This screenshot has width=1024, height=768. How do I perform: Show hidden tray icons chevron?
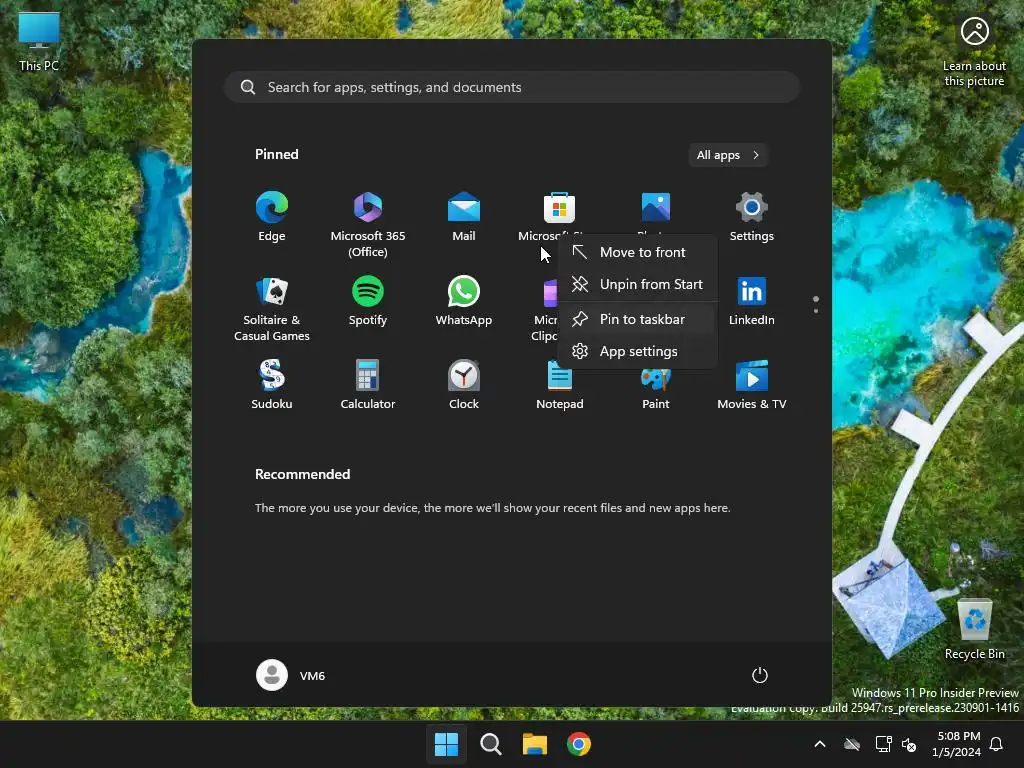click(820, 744)
